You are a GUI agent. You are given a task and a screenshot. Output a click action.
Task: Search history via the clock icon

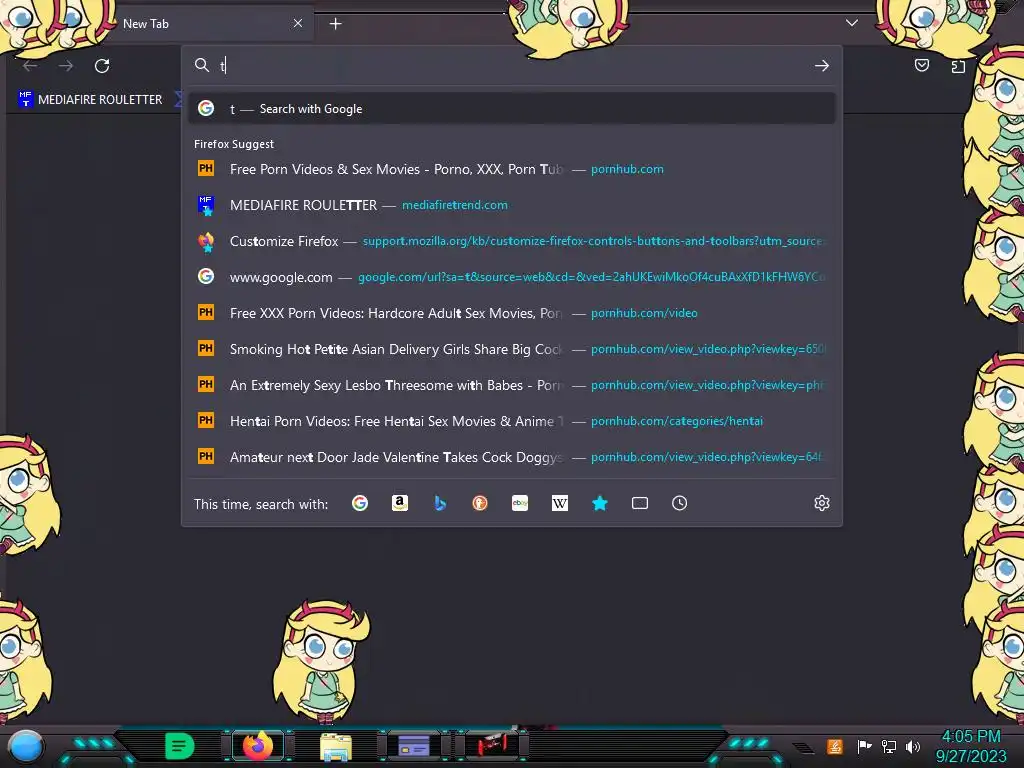[x=679, y=503]
